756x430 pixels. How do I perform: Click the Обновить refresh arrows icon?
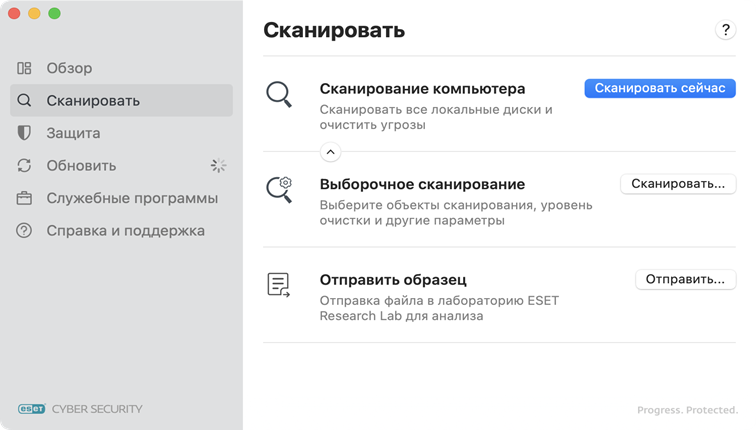click(25, 166)
